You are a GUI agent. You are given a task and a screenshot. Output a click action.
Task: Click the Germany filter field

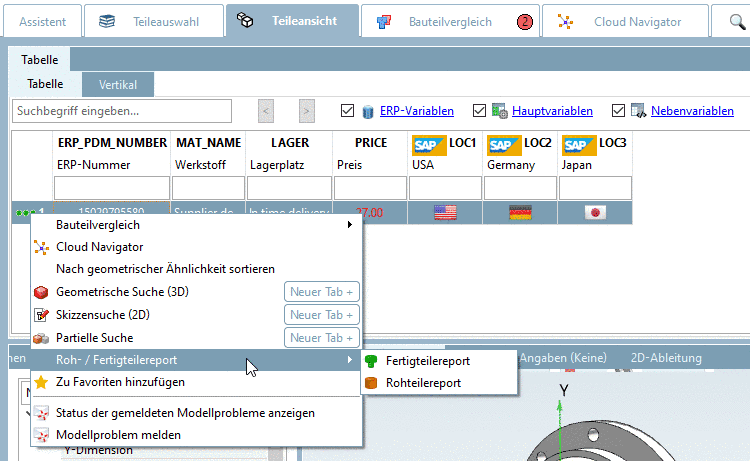coord(520,188)
